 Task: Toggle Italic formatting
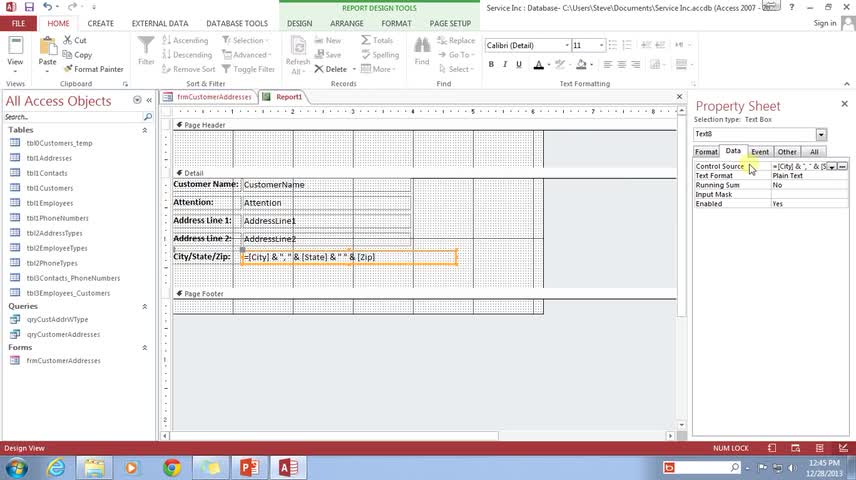(x=505, y=64)
